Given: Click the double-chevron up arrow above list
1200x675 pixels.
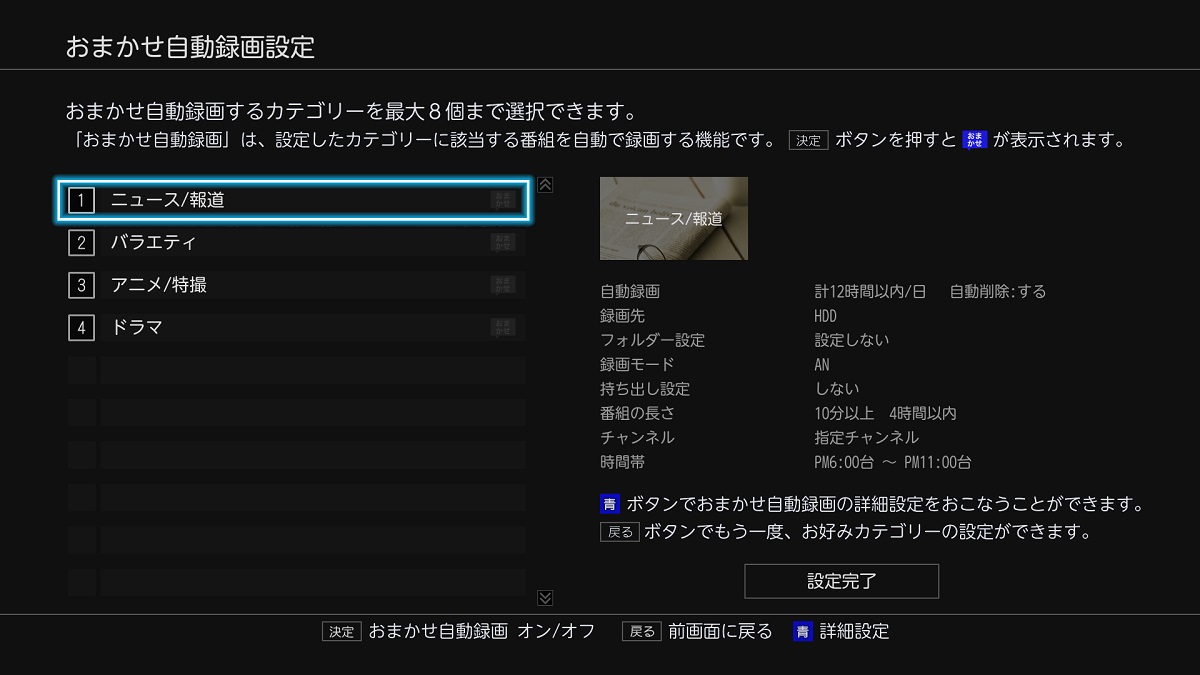Looking at the screenshot, I should [545, 185].
